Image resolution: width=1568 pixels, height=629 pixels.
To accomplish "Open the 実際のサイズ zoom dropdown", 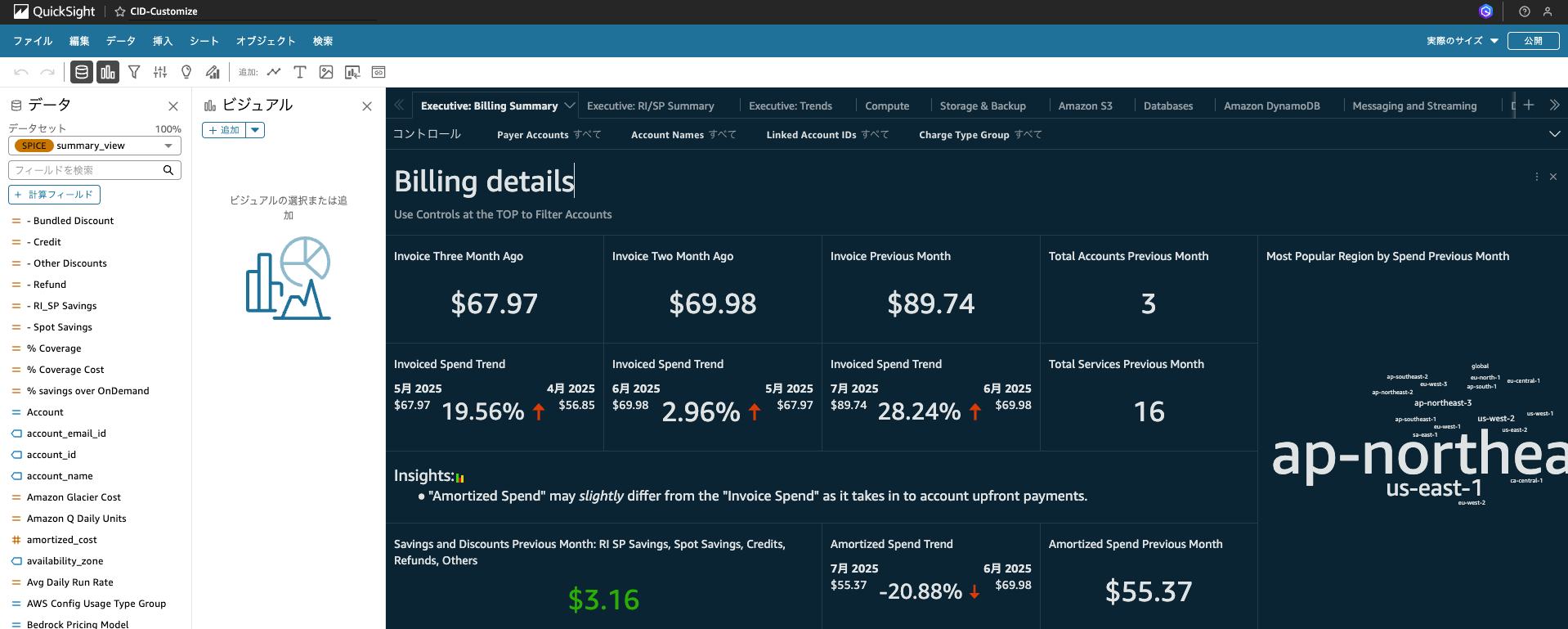I will [1462, 41].
